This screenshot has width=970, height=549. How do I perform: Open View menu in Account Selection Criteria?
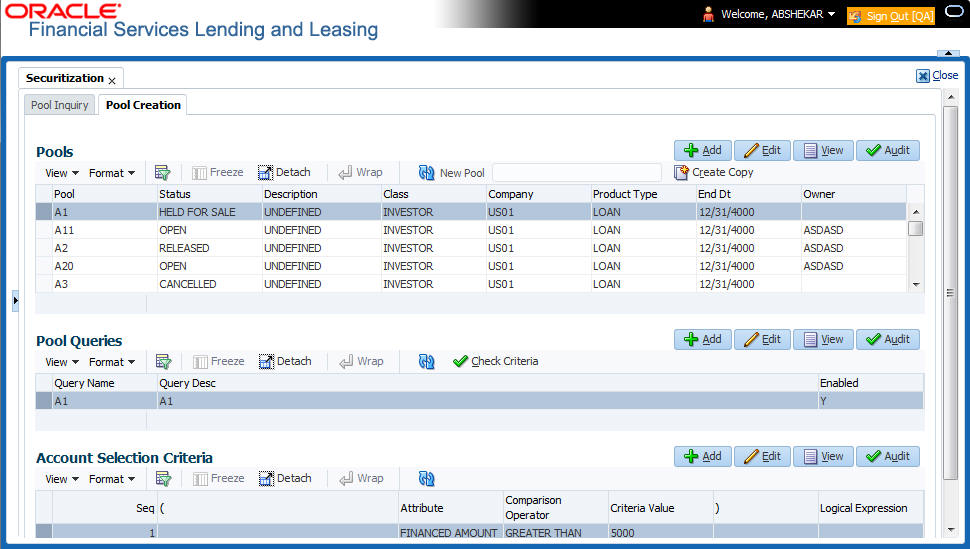point(62,479)
